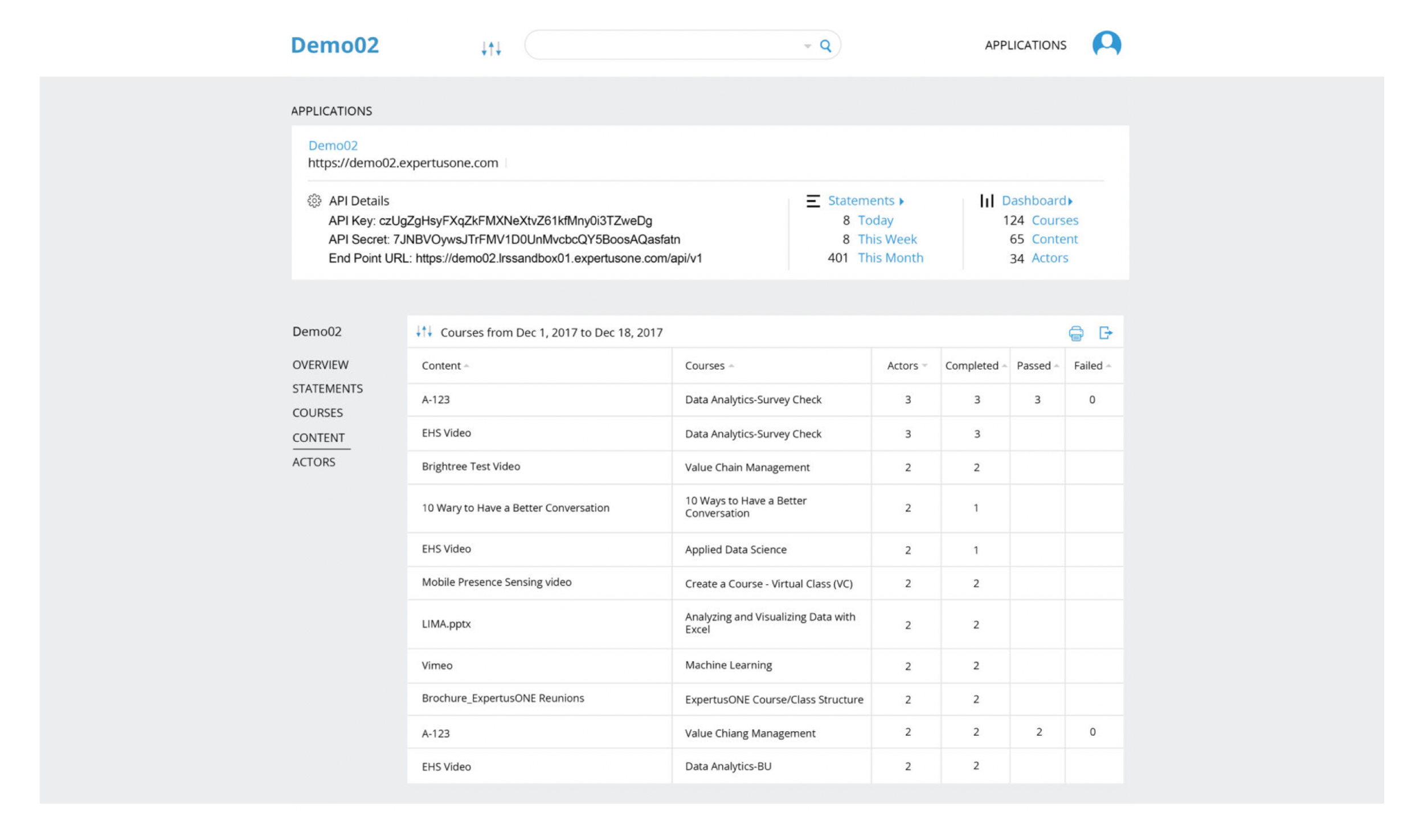Click the https://demo02.expertusone.com URL
Screen dimensions: 1424x840
point(403,163)
